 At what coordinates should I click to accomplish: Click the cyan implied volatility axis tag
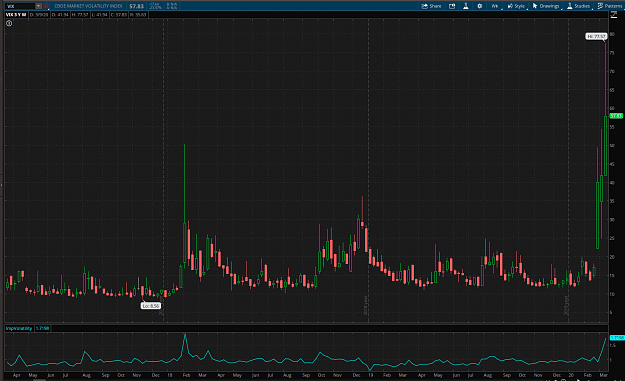point(616,338)
